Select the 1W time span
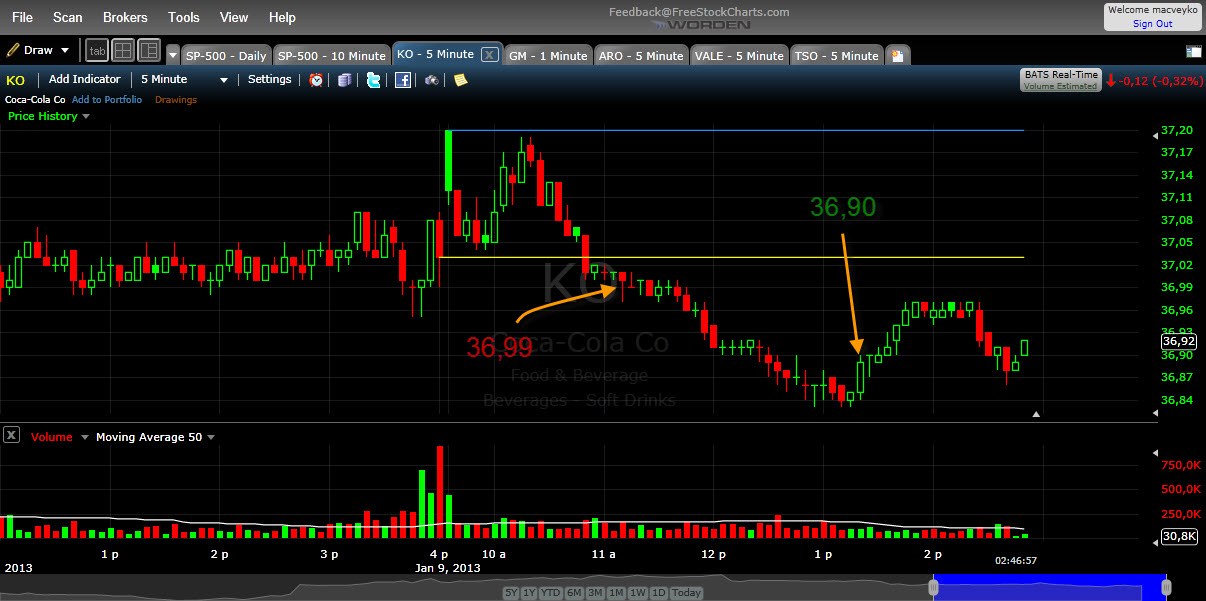This screenshot has width=1206, height=601. click(x=638, y=593)
